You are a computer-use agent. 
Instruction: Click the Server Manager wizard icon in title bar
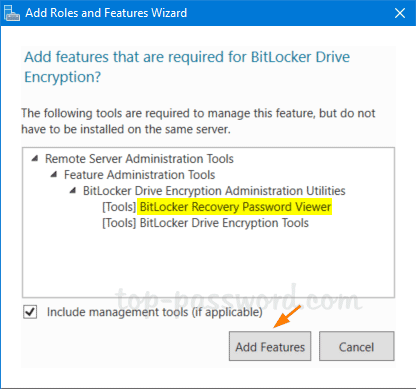coord(12,13)
